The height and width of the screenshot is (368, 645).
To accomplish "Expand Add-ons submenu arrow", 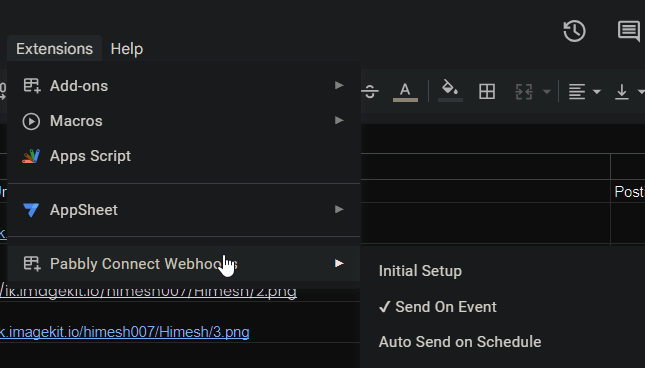I will coord(339,85).
